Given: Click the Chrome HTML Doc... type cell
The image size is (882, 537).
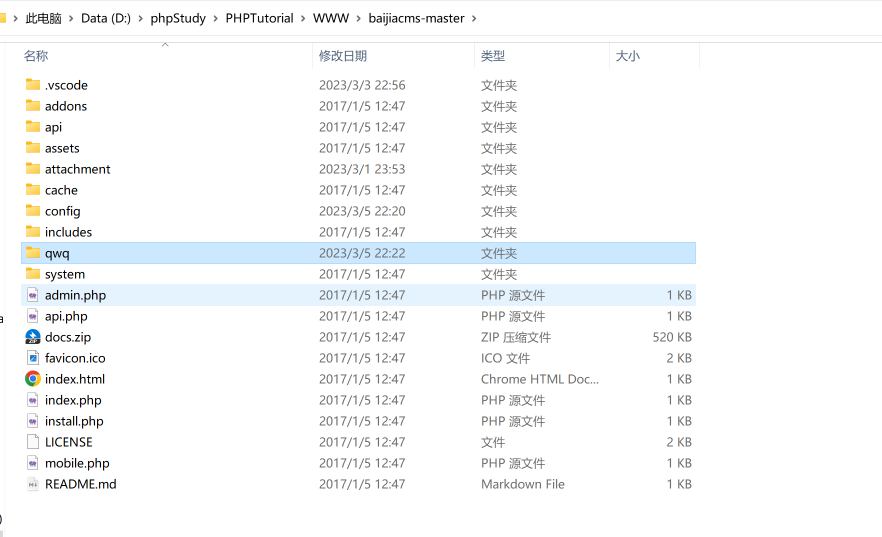Looking at the screenshot, I should 539,379.
